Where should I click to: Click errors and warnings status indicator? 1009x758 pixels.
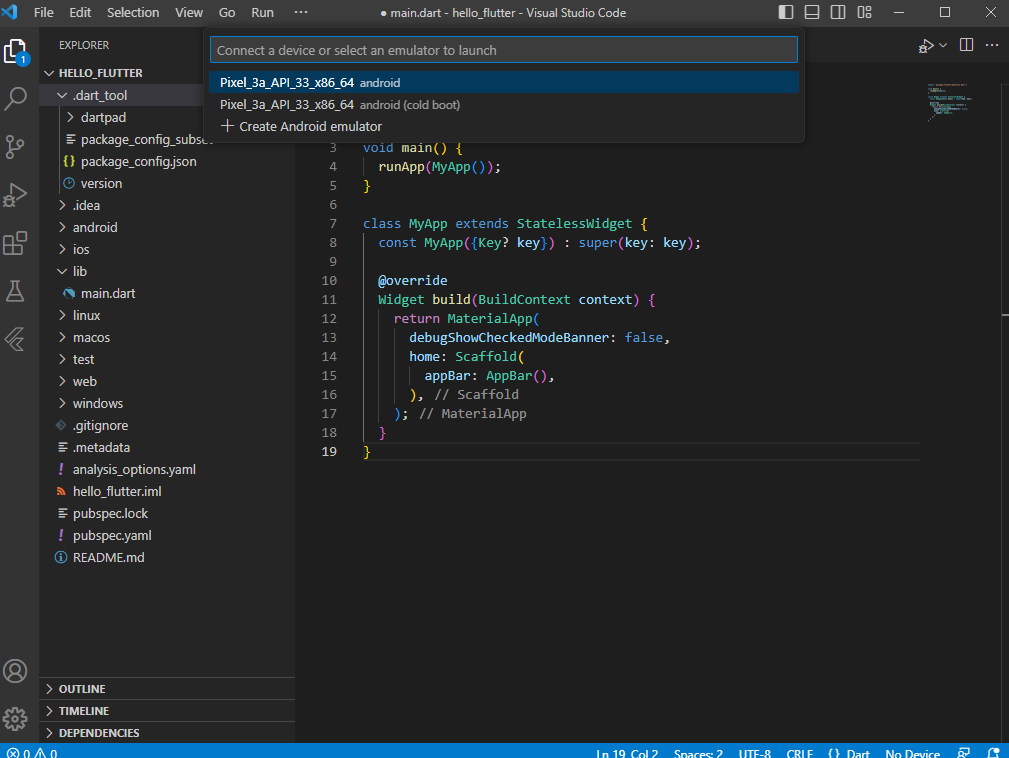(x=32, y=752)
